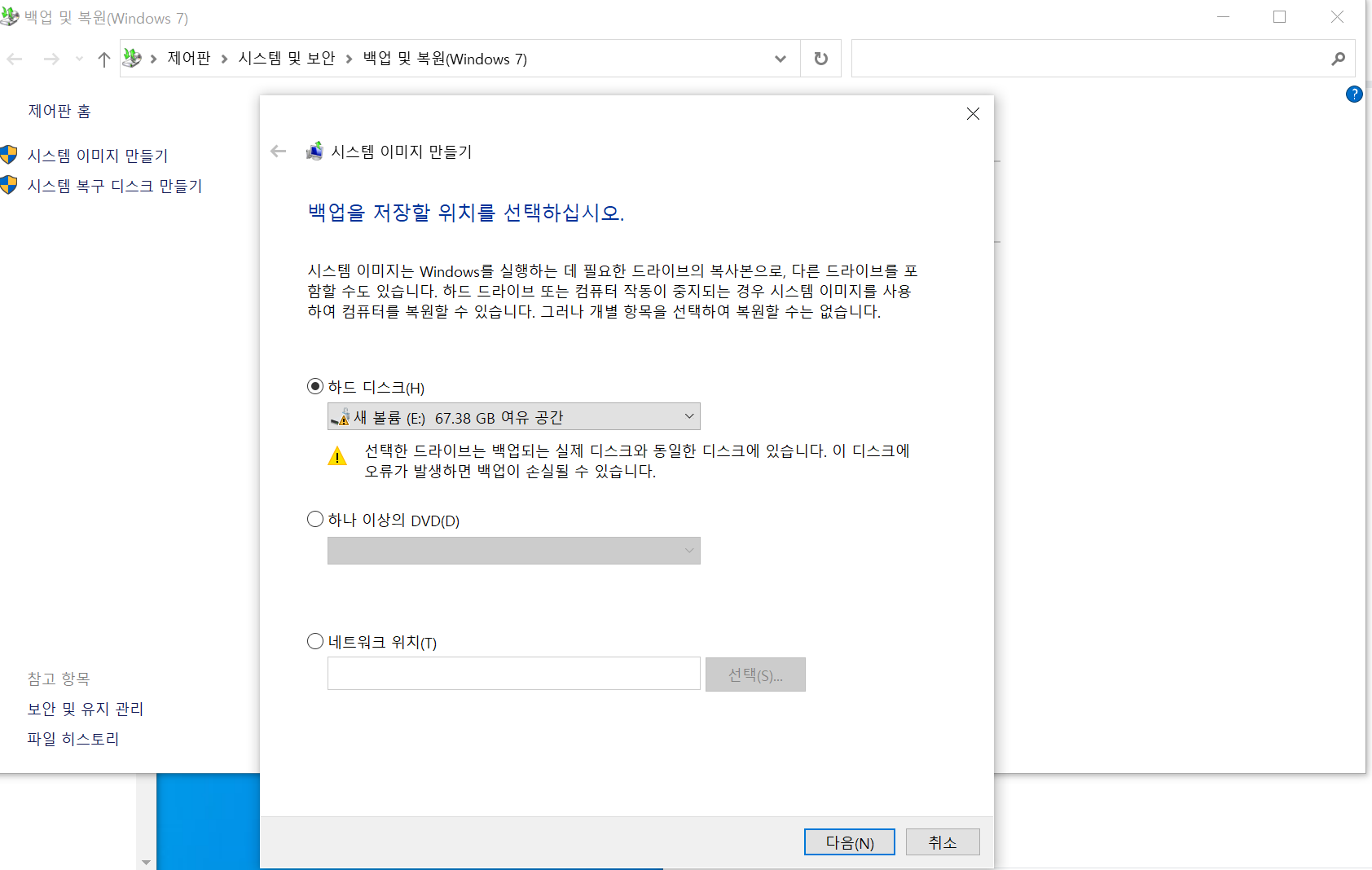This screenshot has height=870, width=1372.
Task: Open 제어판 from the breadcrumb
Action: tap(189, 58)
